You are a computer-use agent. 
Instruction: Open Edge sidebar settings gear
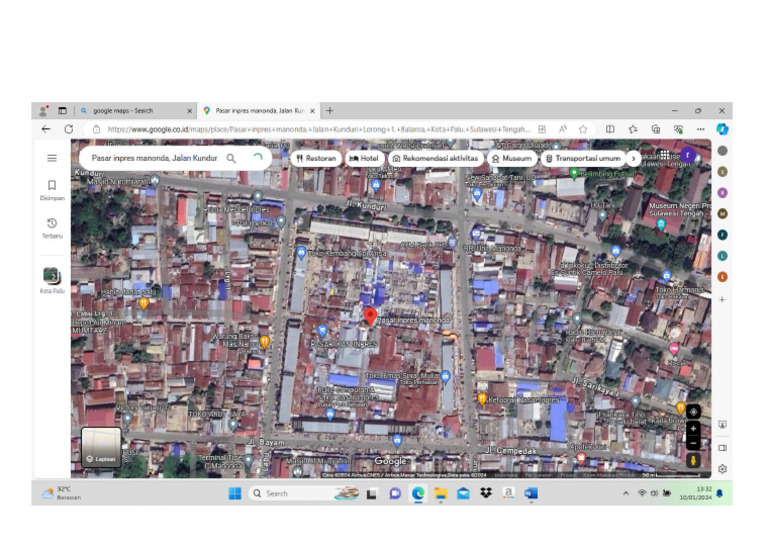722,469
